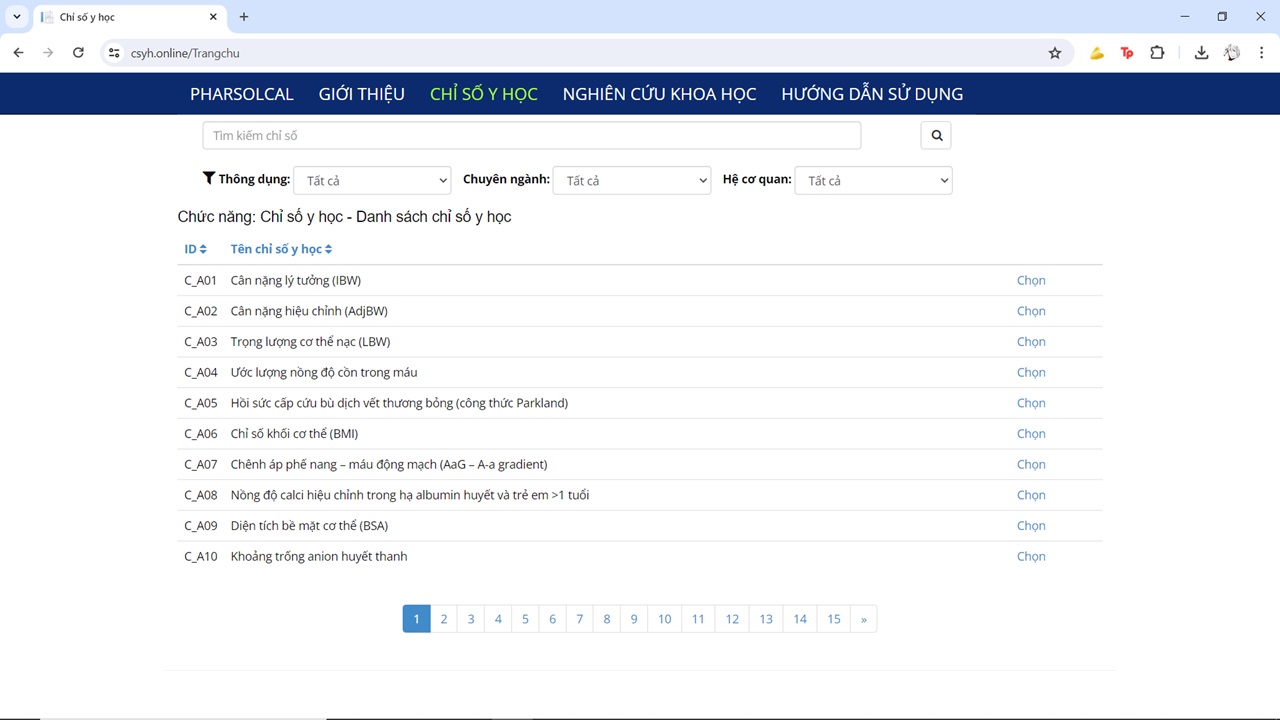Screen dimensions: 1280x720
Task: Go back with browser back arrow
Action: 18,53
